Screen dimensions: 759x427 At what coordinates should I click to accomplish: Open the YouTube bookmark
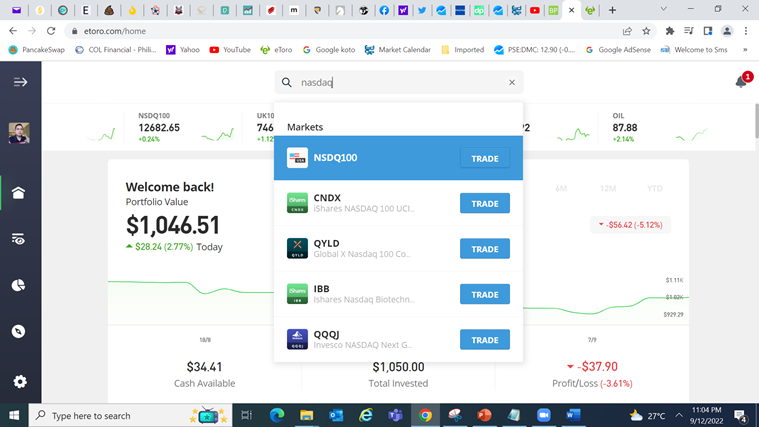point(230,49)
